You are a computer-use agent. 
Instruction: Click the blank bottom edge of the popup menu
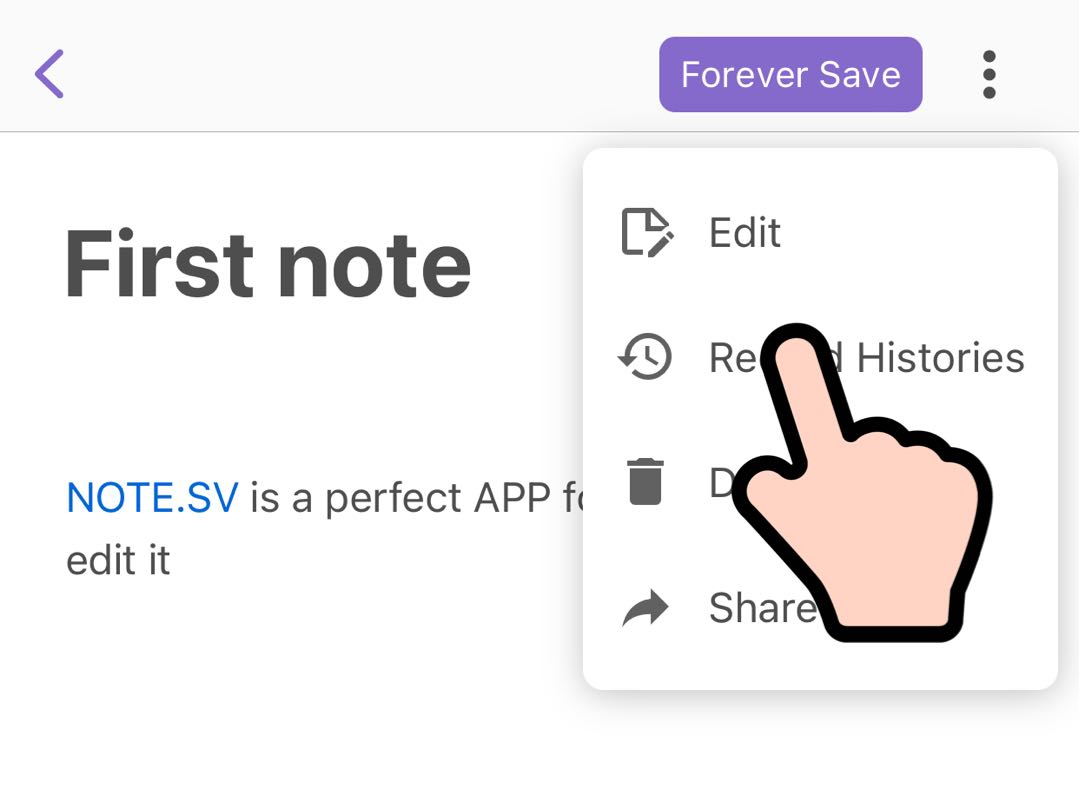(820, 668)
